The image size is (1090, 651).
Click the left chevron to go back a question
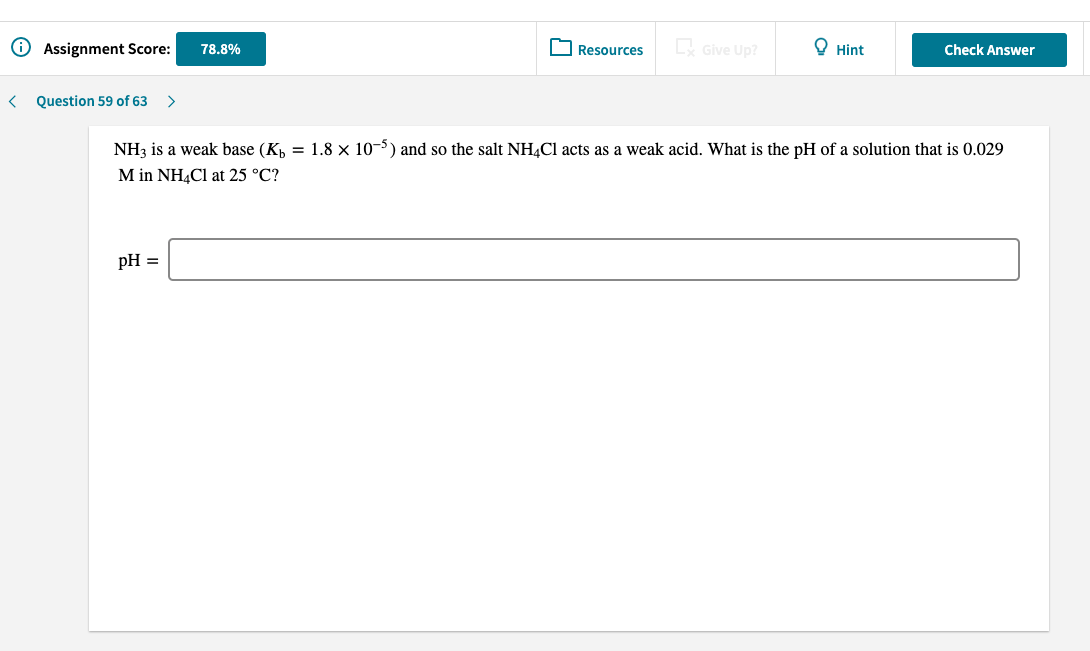tap(11, 101)
